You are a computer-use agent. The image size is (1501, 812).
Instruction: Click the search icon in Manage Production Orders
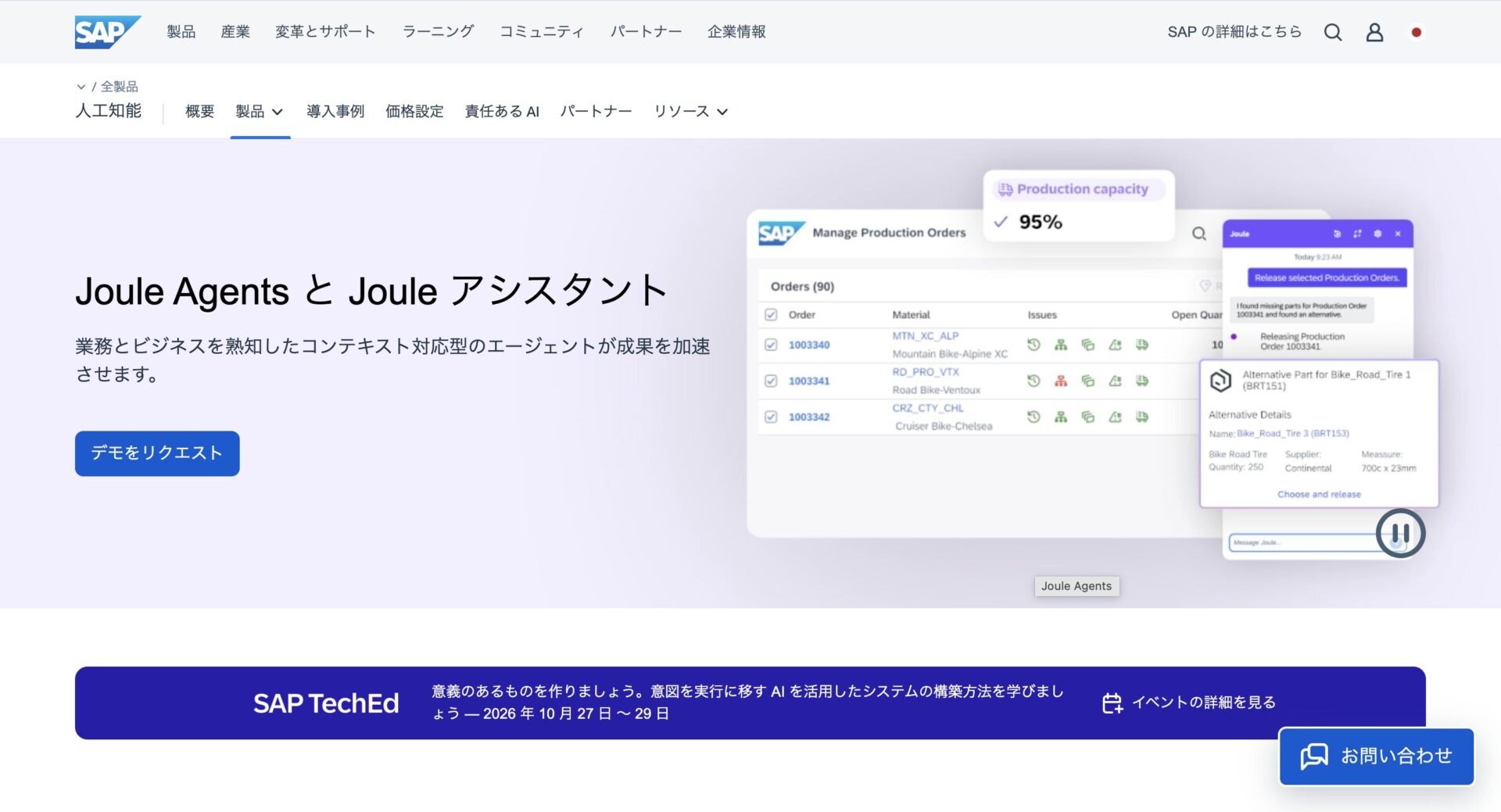click(1198, 234)
